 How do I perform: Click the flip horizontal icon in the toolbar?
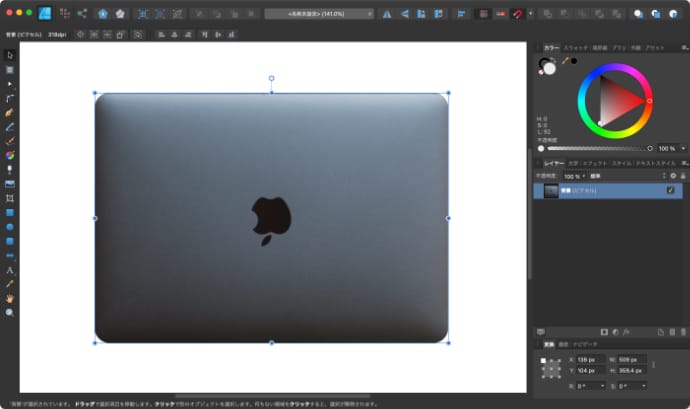click(x=387, y=14)
